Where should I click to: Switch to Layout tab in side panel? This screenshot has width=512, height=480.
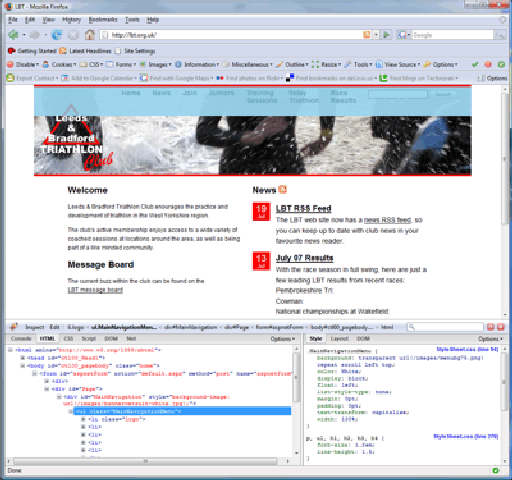click(x=339, y=339)
